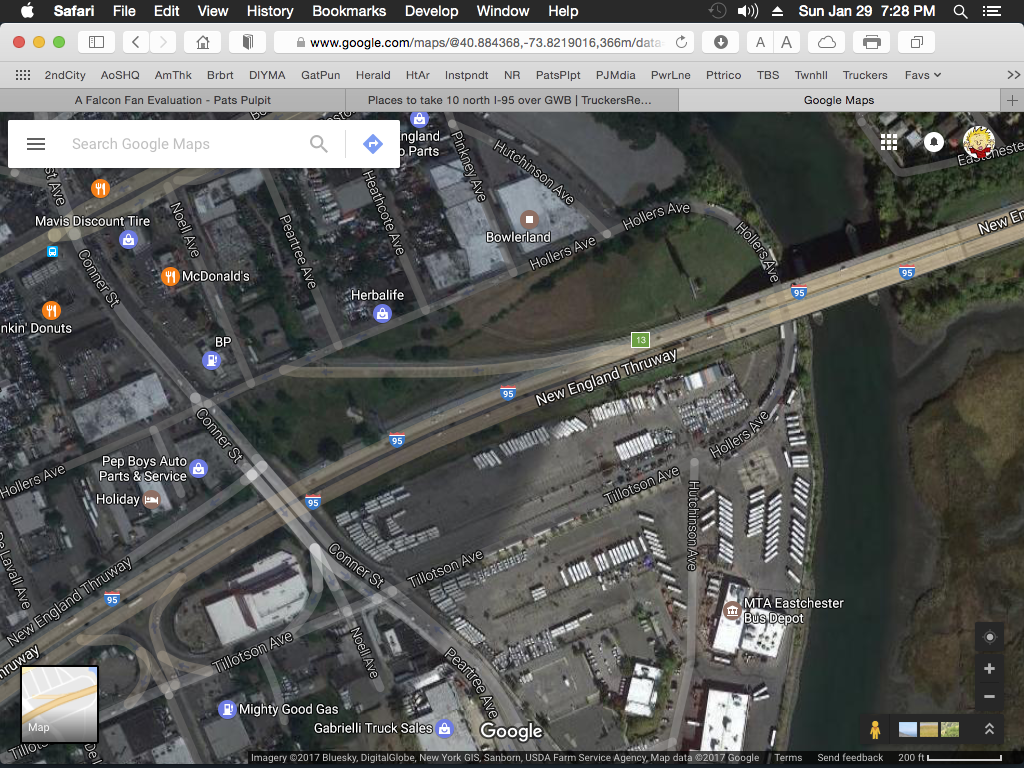
Task: Open the Google Maps hamburger menu
Action: point(36,144)
